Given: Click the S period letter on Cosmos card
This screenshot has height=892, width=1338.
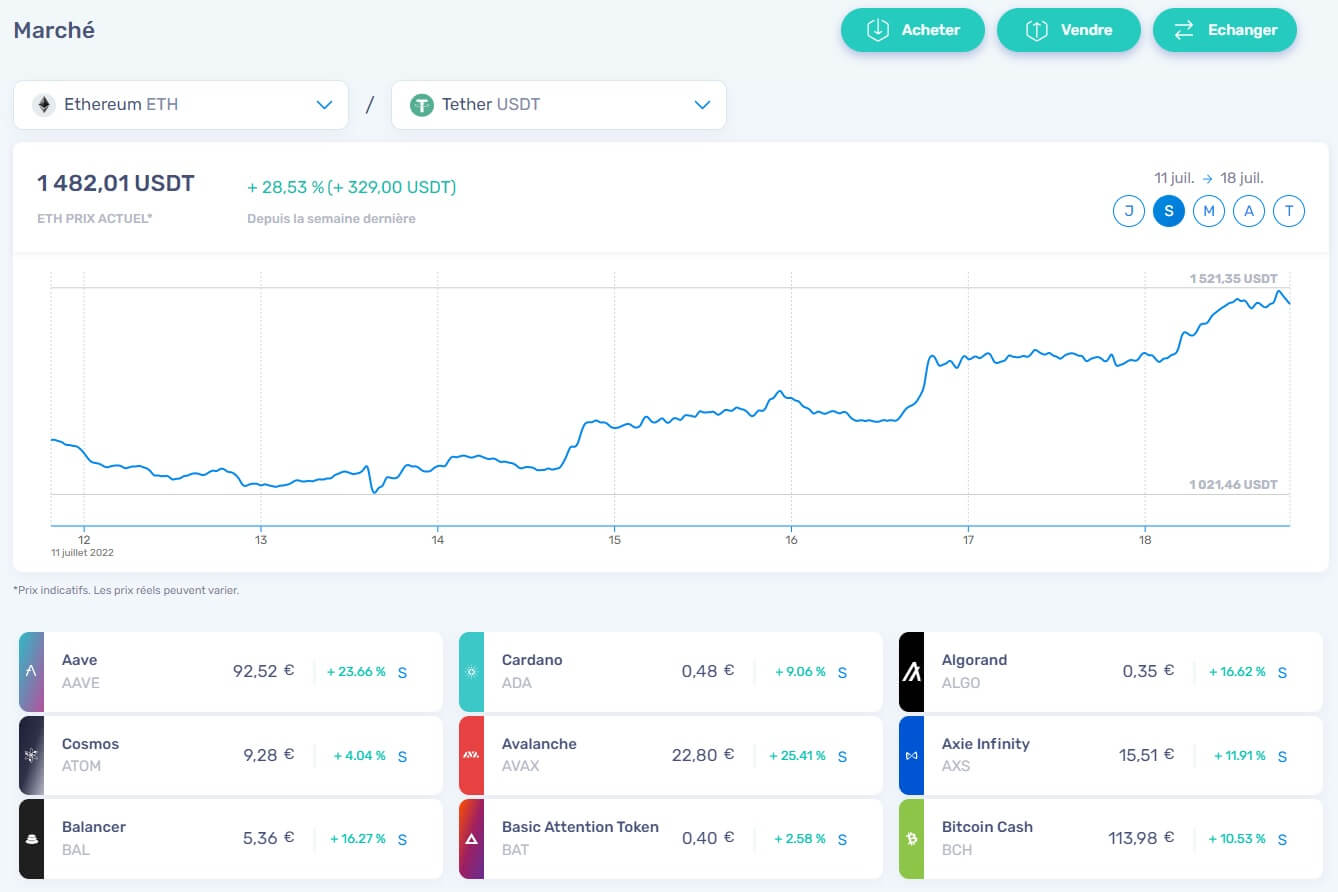Looking at the screenshot, I should tap(402, 756).
